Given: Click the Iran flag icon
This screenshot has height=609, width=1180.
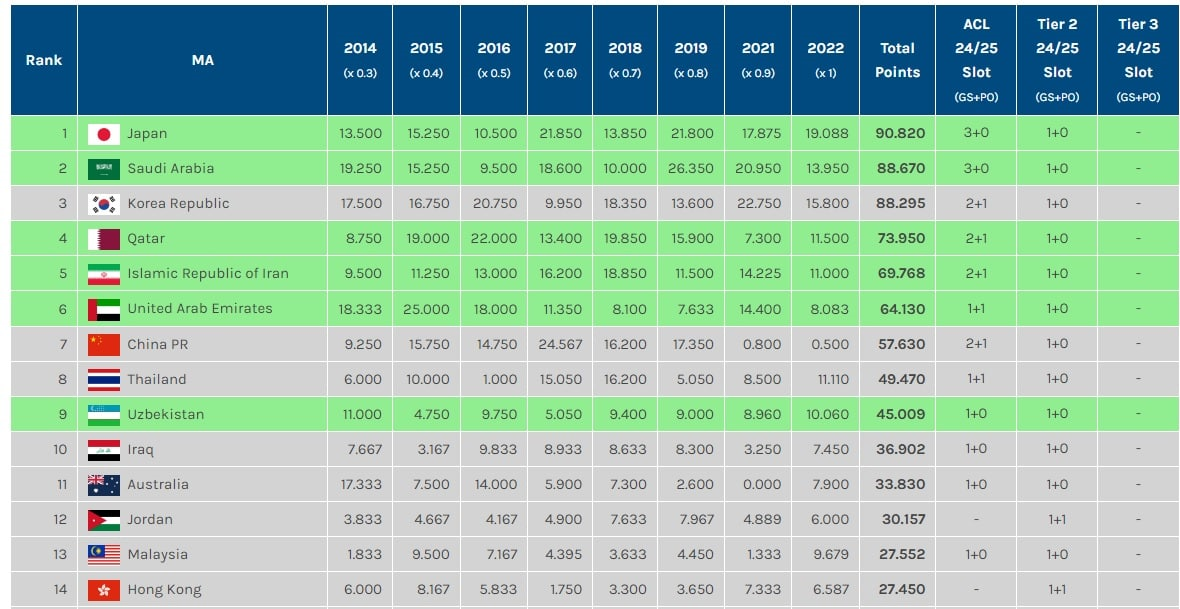Looking at the screenshot, I should tap(104, 274).
